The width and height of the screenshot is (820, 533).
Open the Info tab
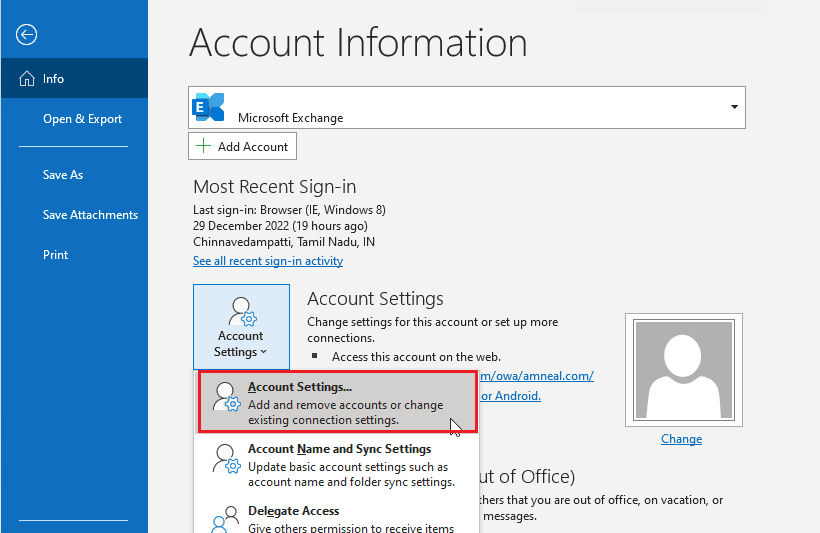(x=74, y=78)
